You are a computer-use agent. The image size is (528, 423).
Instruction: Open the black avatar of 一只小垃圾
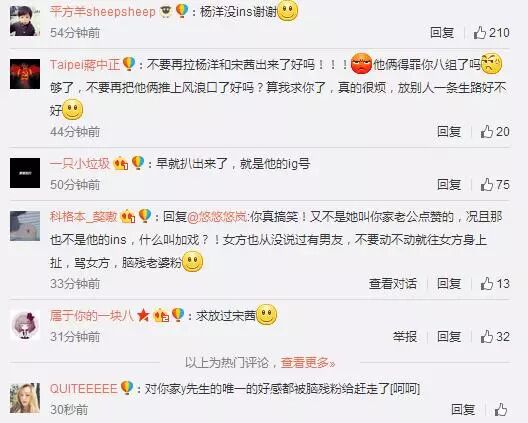pyautogui.click(x=25, y=173)
